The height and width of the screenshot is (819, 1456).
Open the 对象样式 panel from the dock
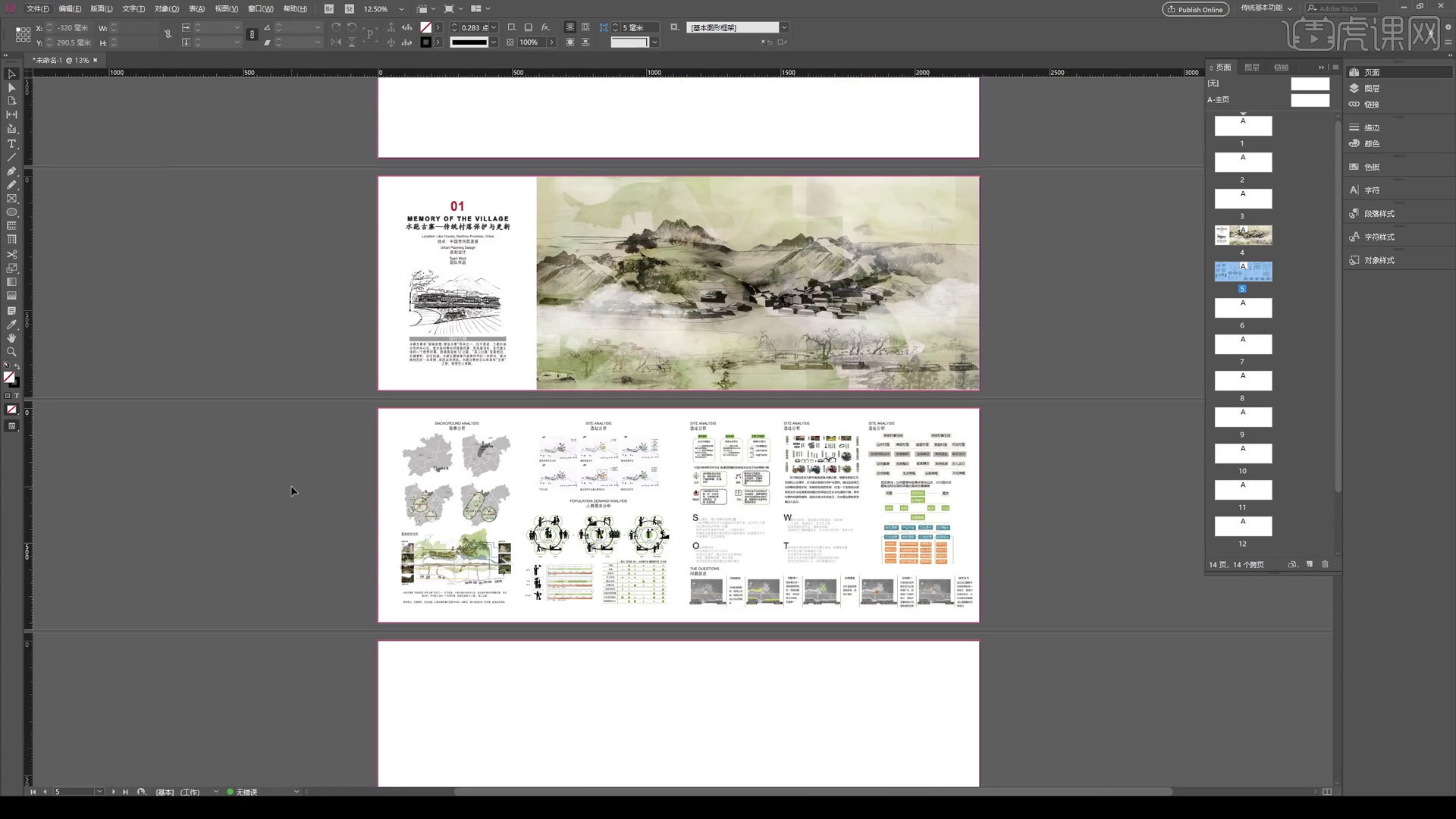tap(1379, 261)
